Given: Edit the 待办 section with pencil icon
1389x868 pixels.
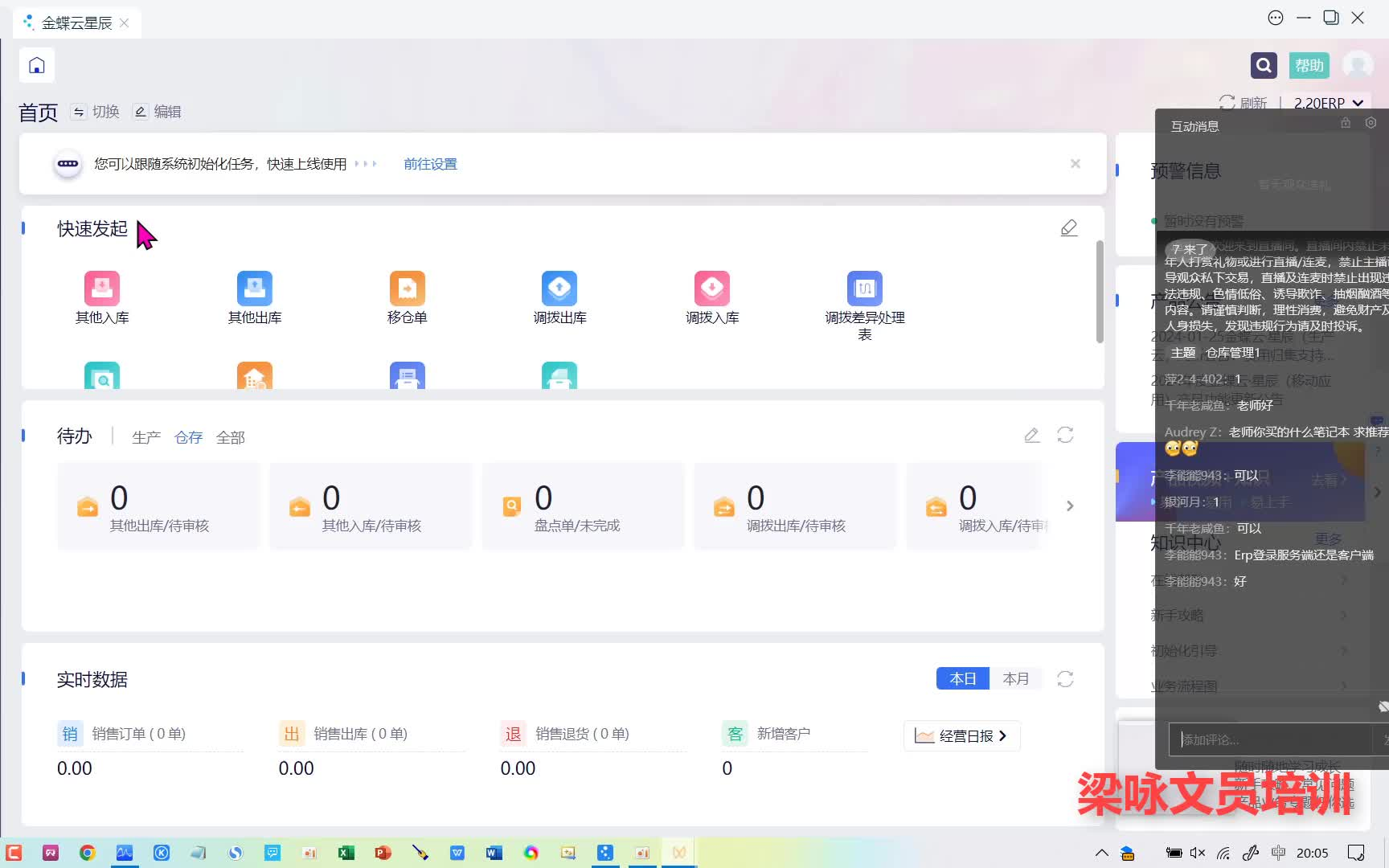Looking at the screenshot, I should click(1032, 435).
